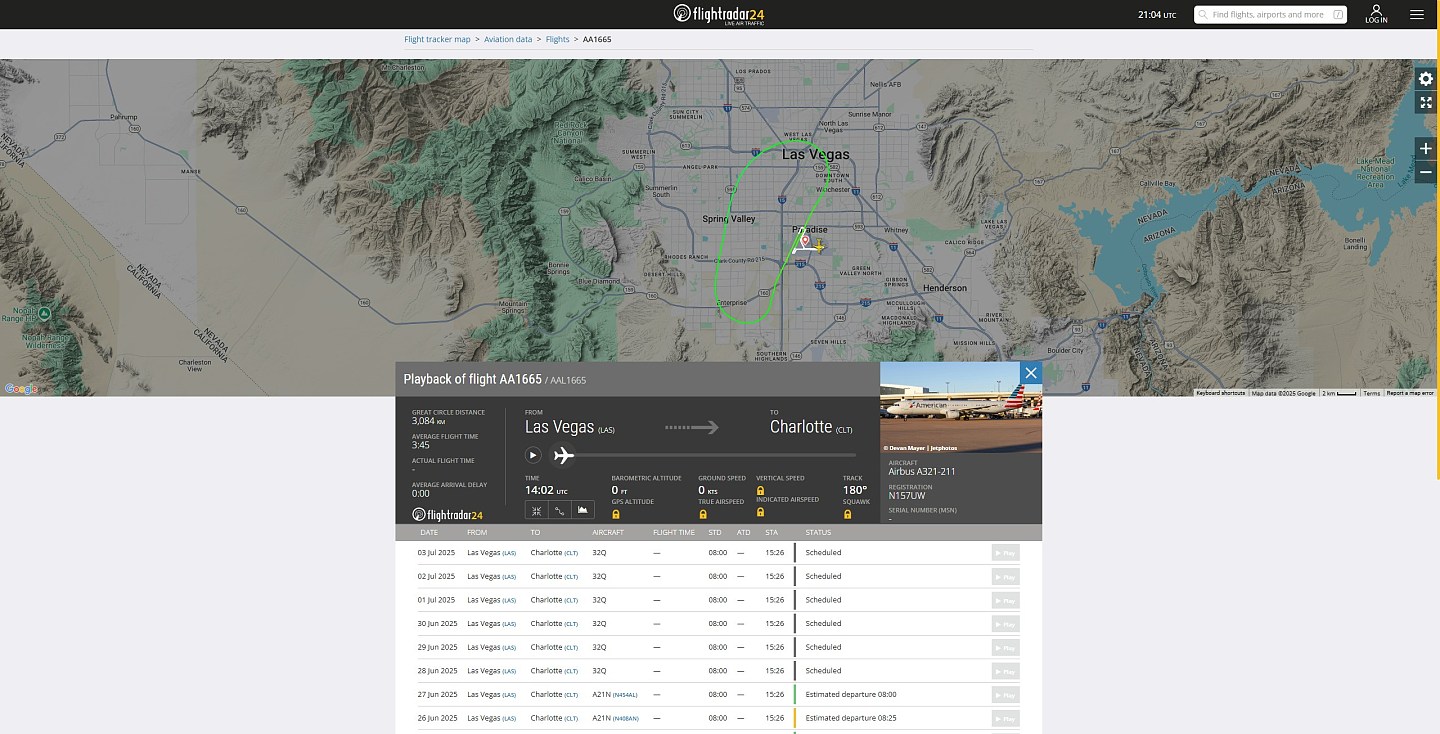This screenshot has width=1440, height=734.
Task: Open Aviation data breadcrumb link
Action: click(508, 40)
